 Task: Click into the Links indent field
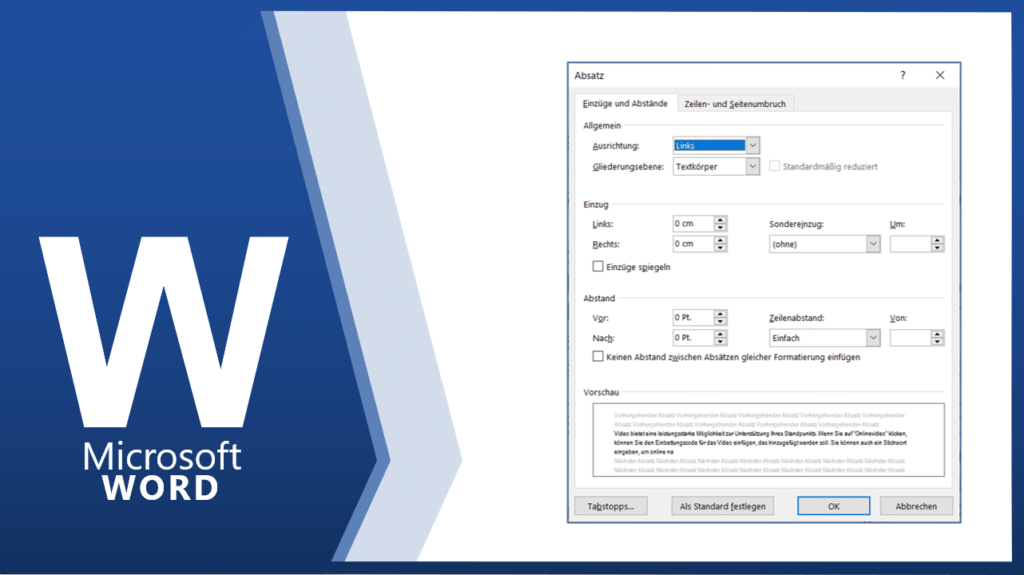click(x=692, y=223)
